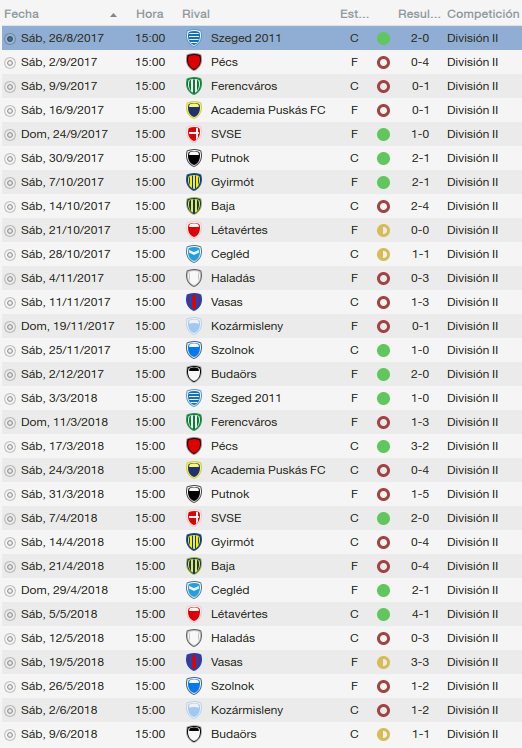Select the radio button for Sáb, 14/10/2017

click(10, 207)
